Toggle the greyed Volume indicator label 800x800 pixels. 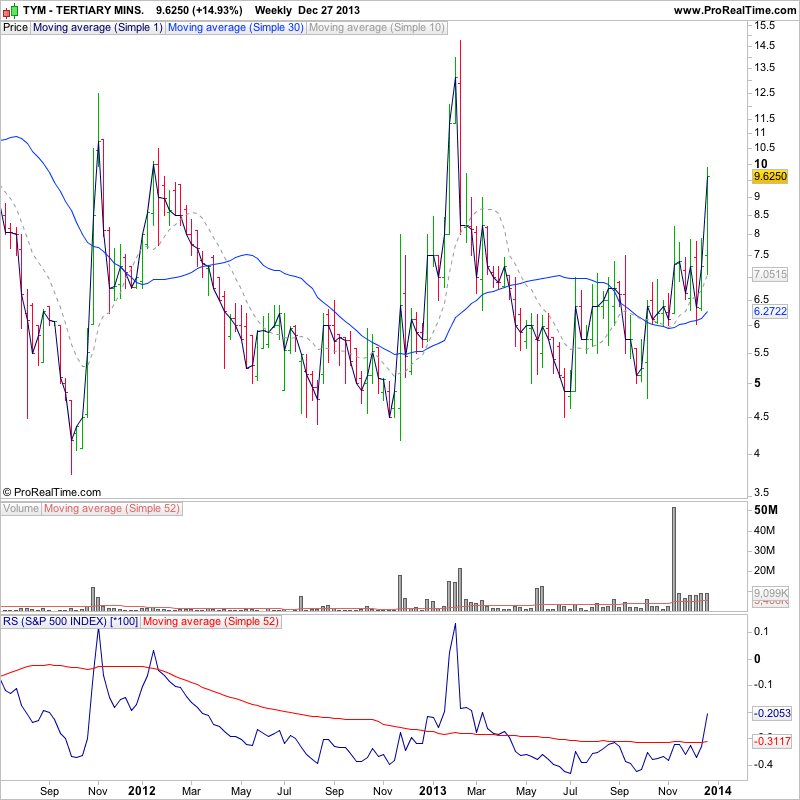point(21,509)
